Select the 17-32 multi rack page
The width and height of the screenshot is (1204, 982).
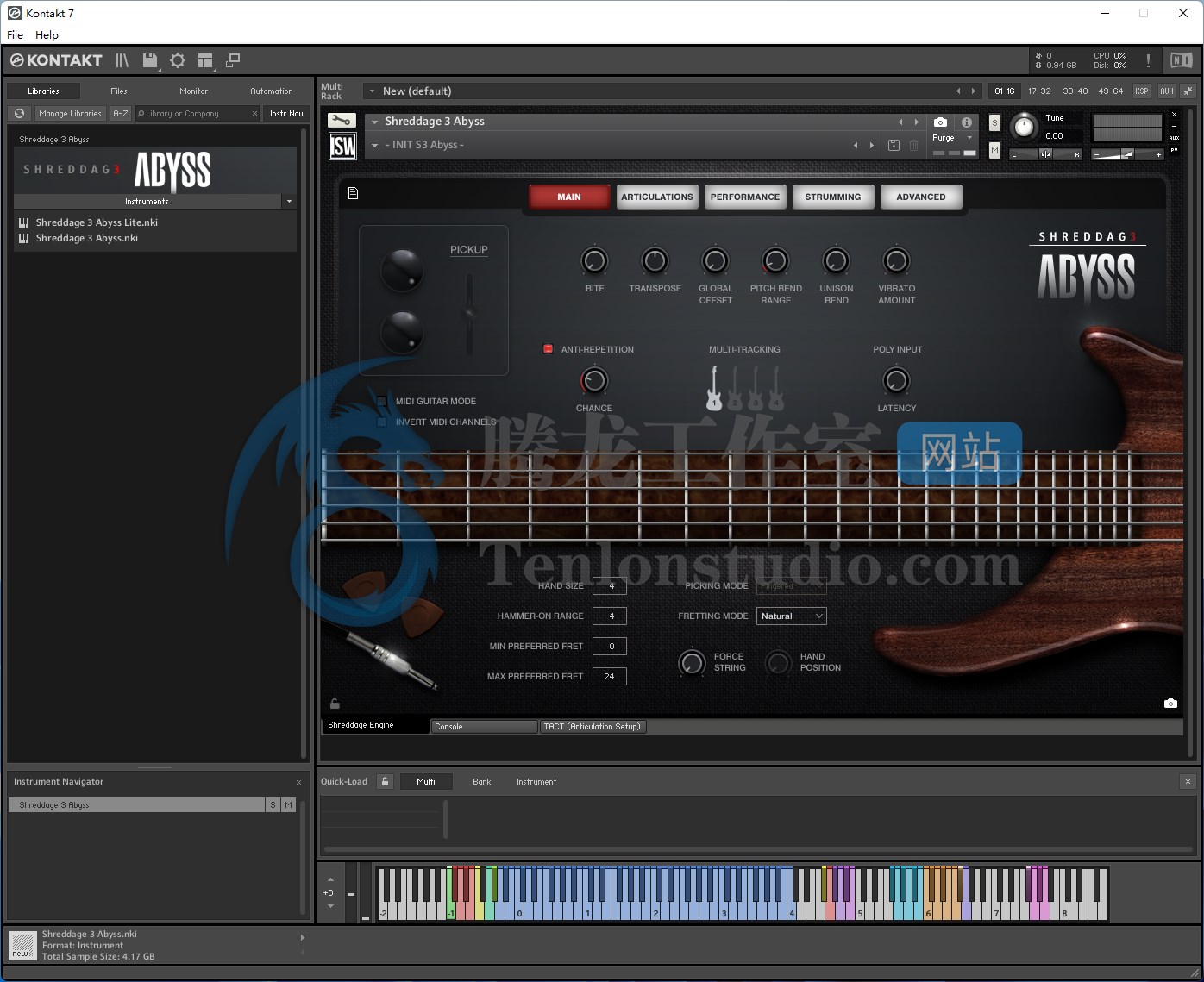(x=1039, y=91)
